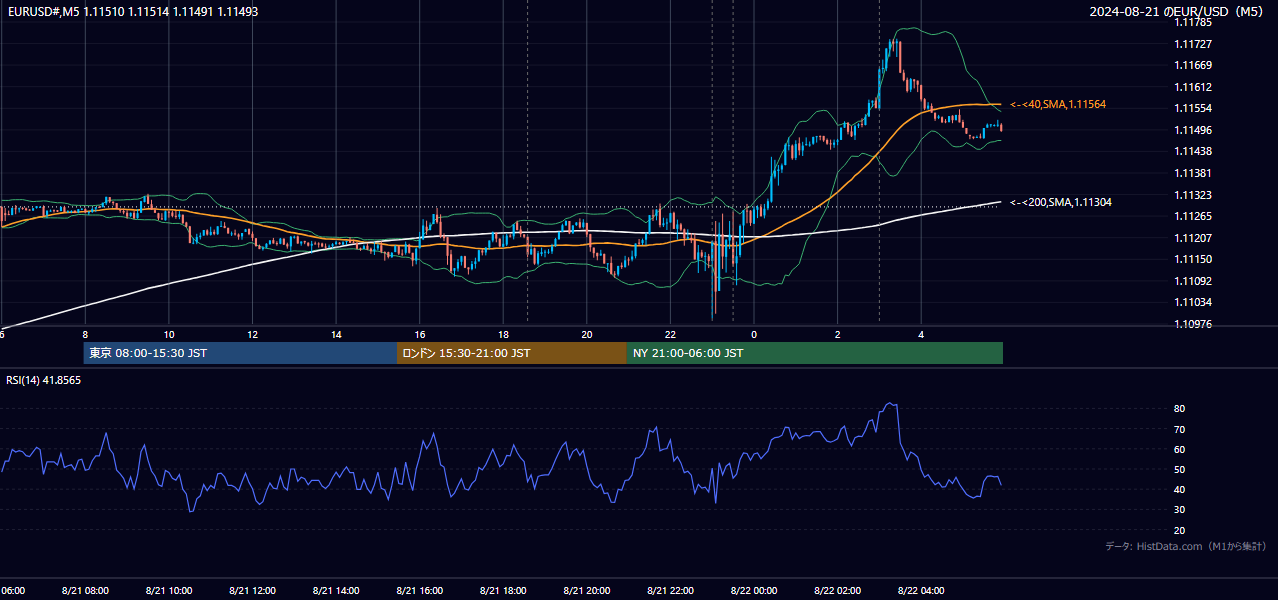Viewport: 1278px width, 600px height.
Task: Click the 8/21 10:00 time axis label
Action: pyautogui.click(x=169, y=591)
